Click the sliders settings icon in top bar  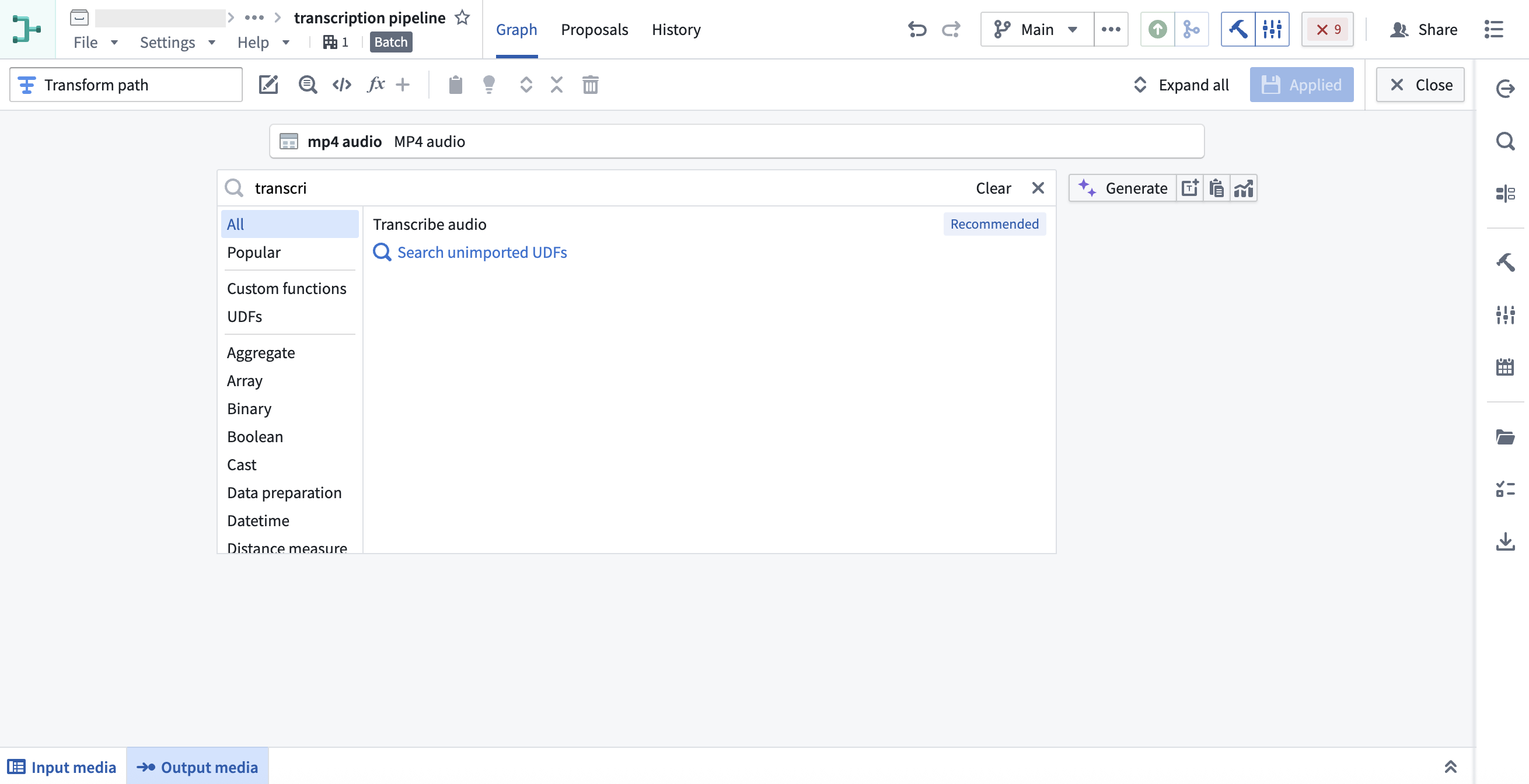tap(1272, 29)
